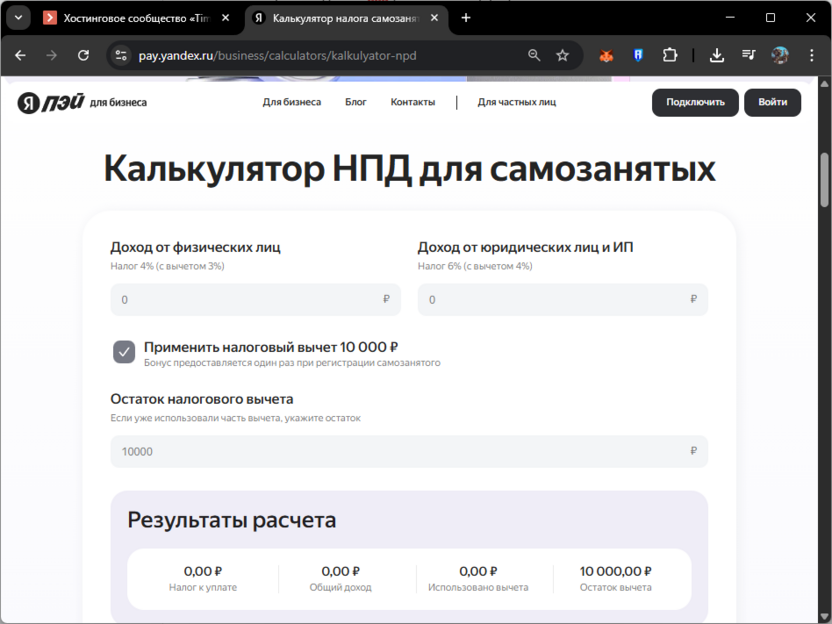Open the Chrome three-dot menu

pyautogui.click(x=812, y=55)
